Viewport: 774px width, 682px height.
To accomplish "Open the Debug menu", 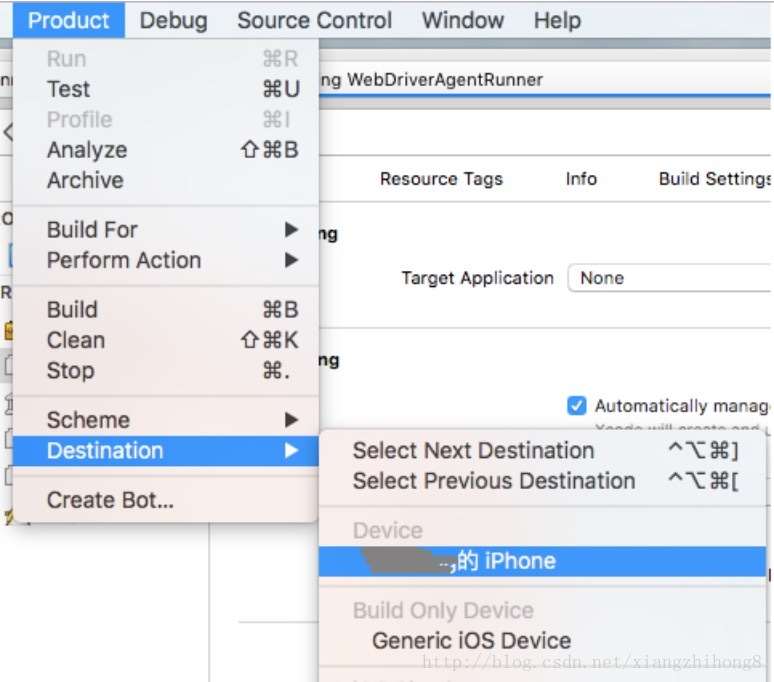I will (x=173, y=20).
